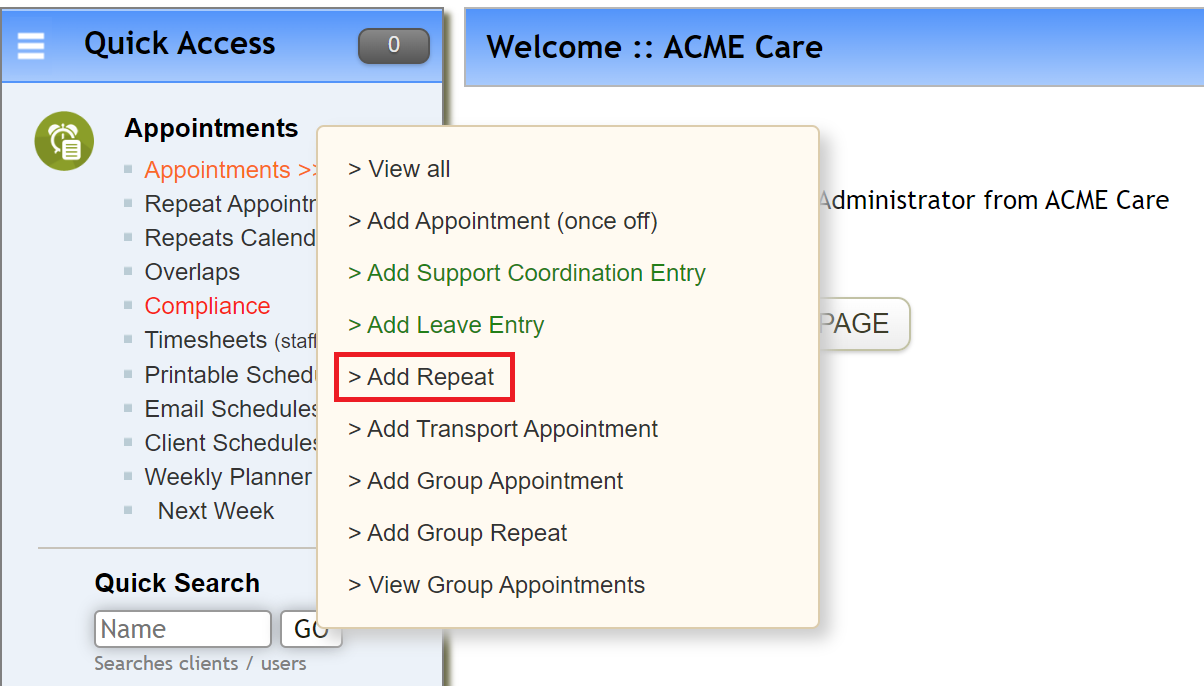Screen dimensions: 1204x686
Task: Click the GO quick search button
Action: [x=312, y=628]
